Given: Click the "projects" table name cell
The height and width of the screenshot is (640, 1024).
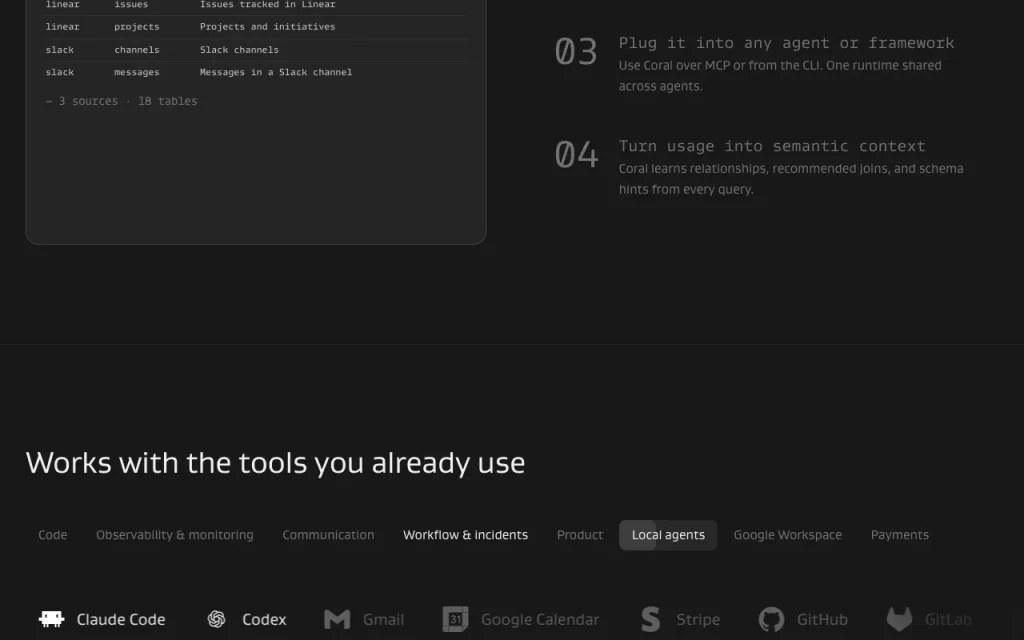Looking at the screenshot, I should click(136, 27).
